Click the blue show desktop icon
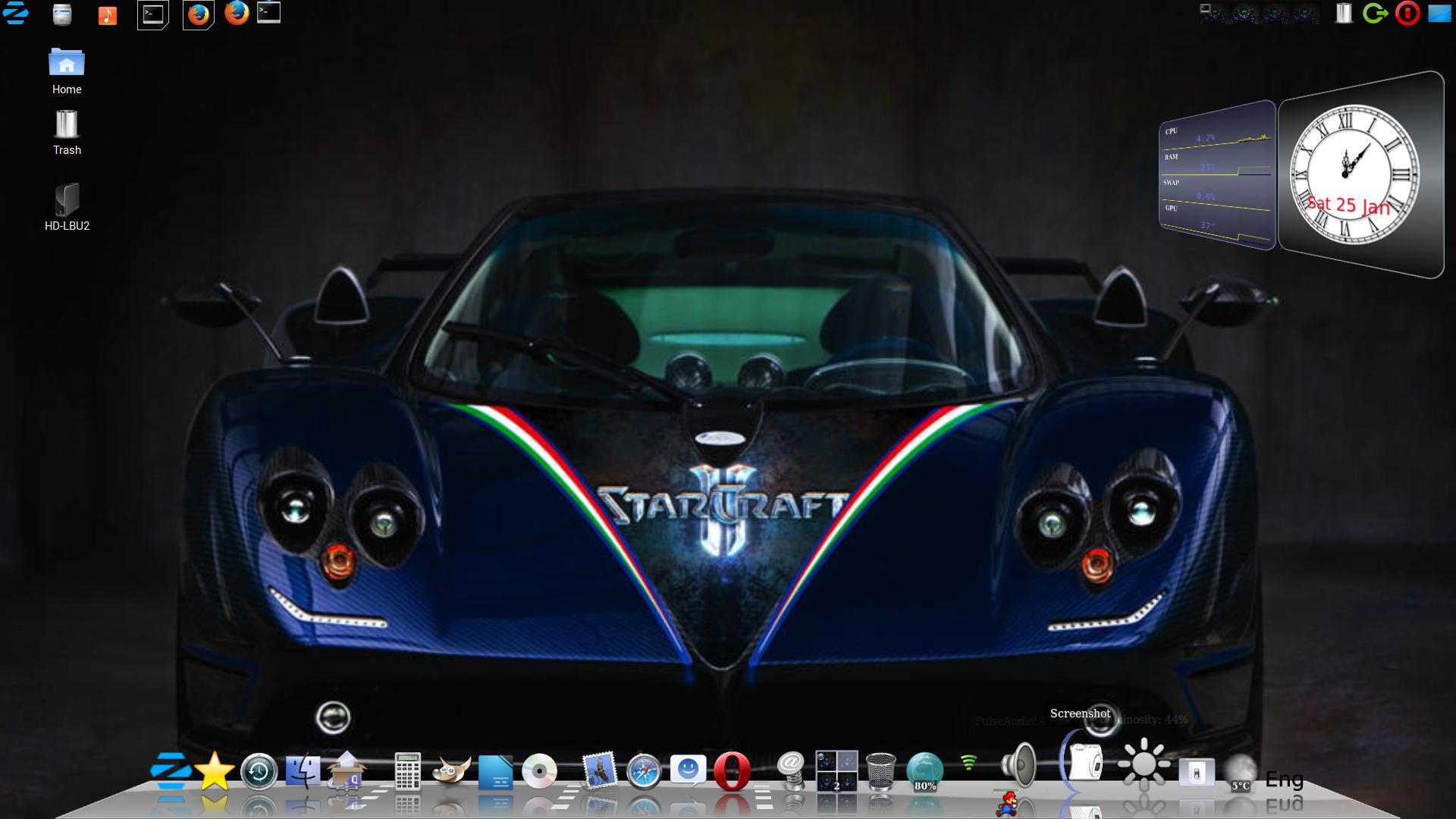1456x819 pixels. click(1439, 14)
